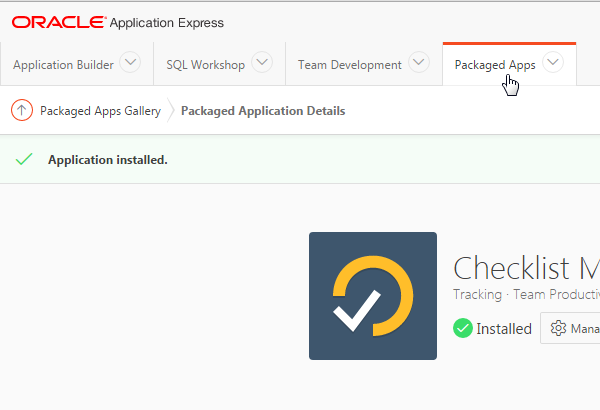Select the Packaged Apps tab

(x=495, y=65)
